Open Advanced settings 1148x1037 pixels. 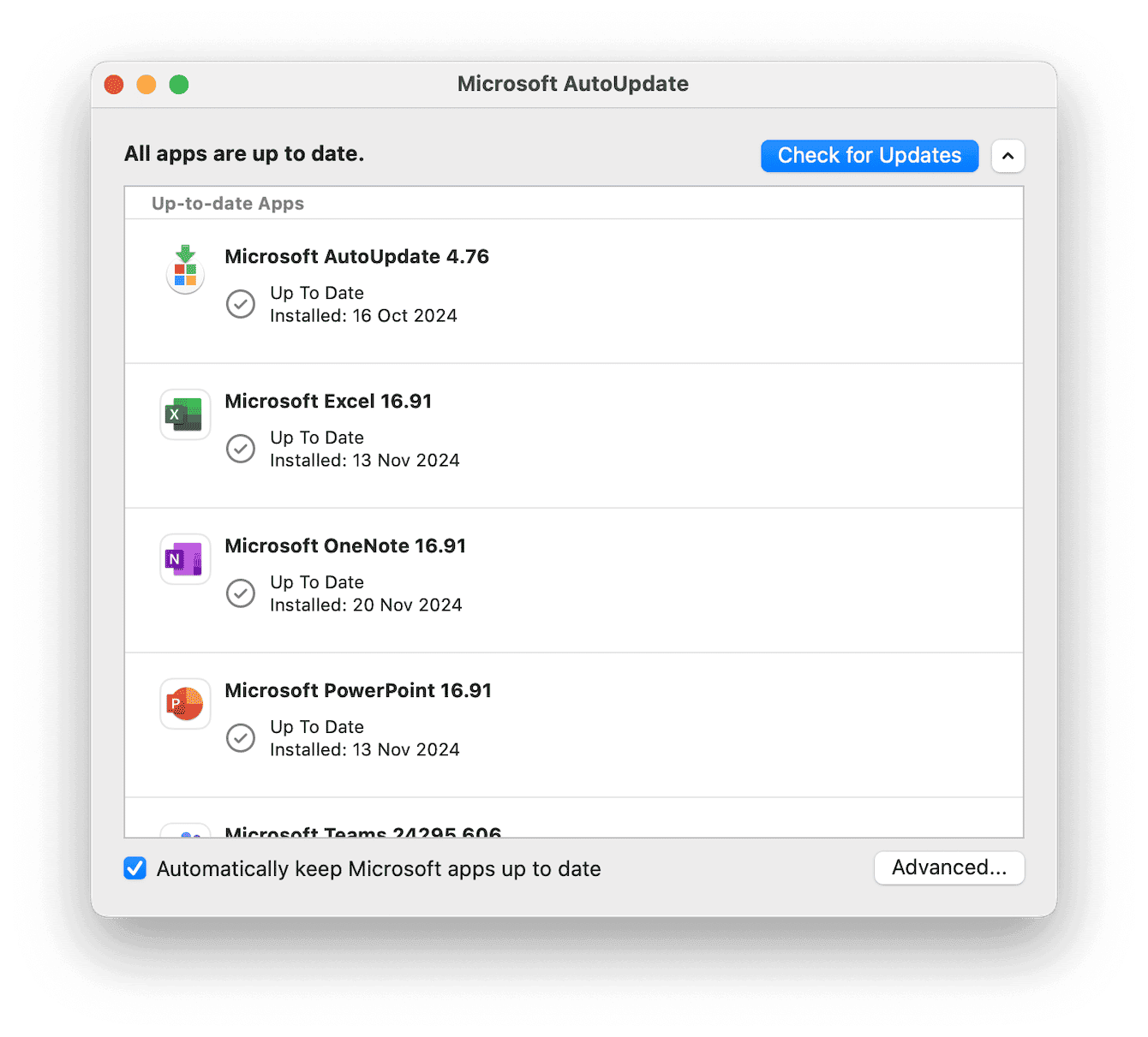pos(948,867)
